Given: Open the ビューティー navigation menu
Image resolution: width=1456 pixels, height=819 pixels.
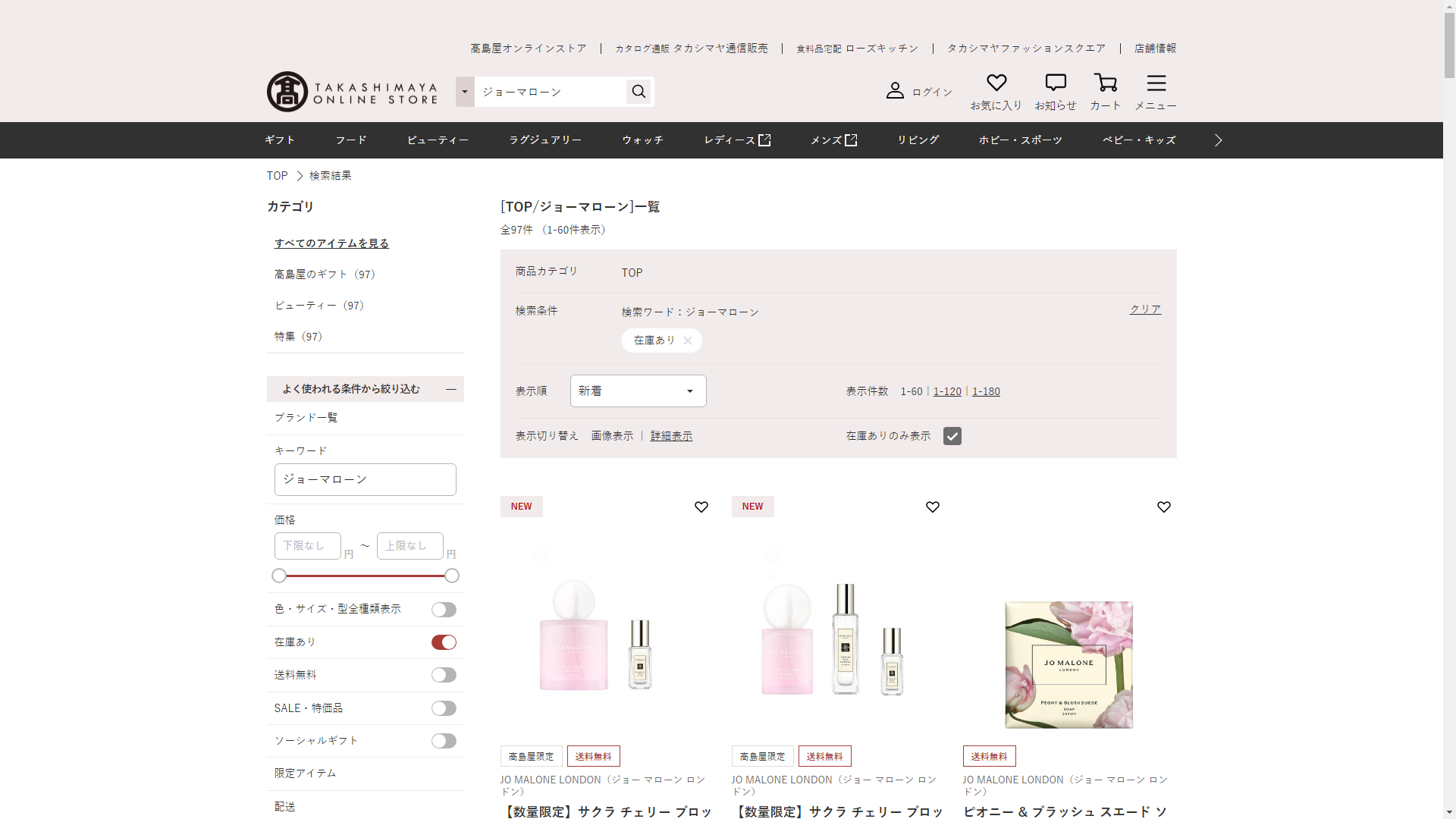Looking at the screenshot, I should [438, 140].
